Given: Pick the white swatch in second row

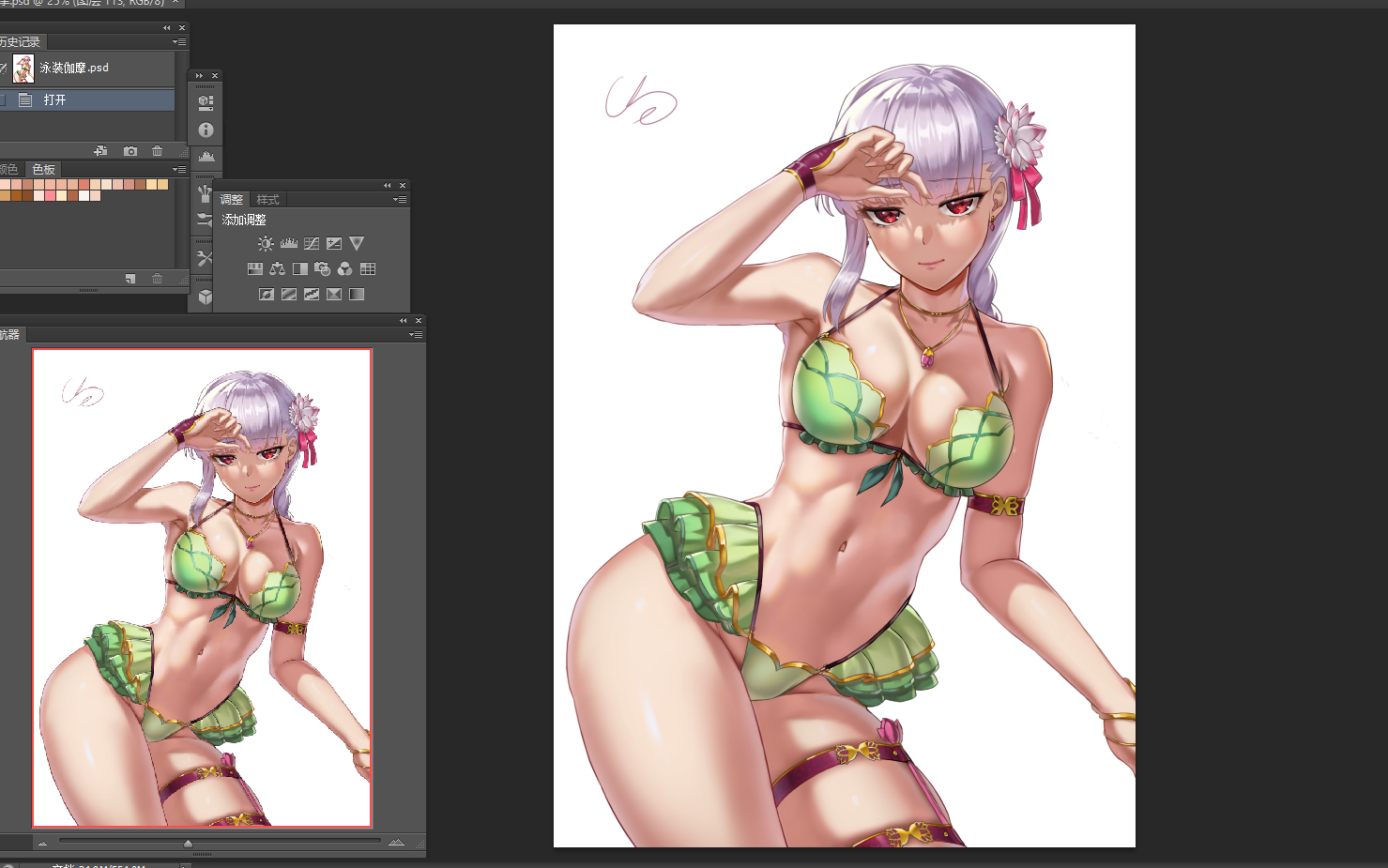Looking at the screenshot, I should 84,195.
